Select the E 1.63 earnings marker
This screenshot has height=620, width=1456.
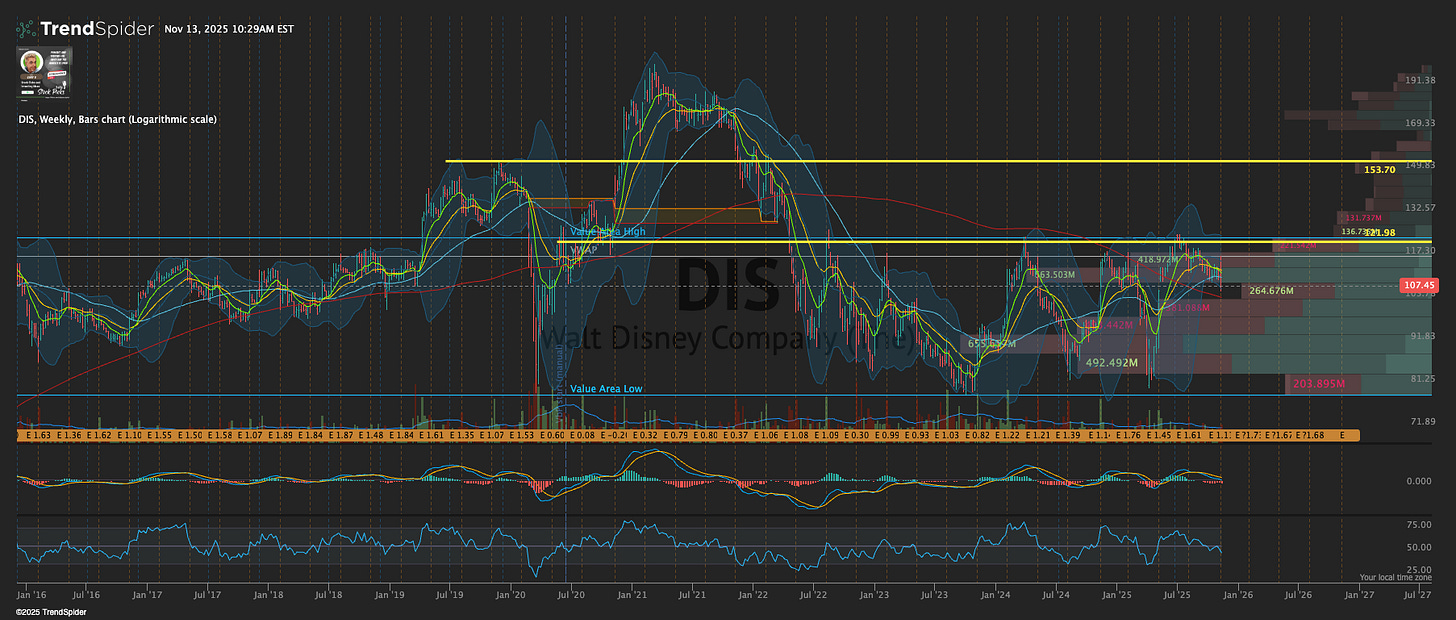38,435
